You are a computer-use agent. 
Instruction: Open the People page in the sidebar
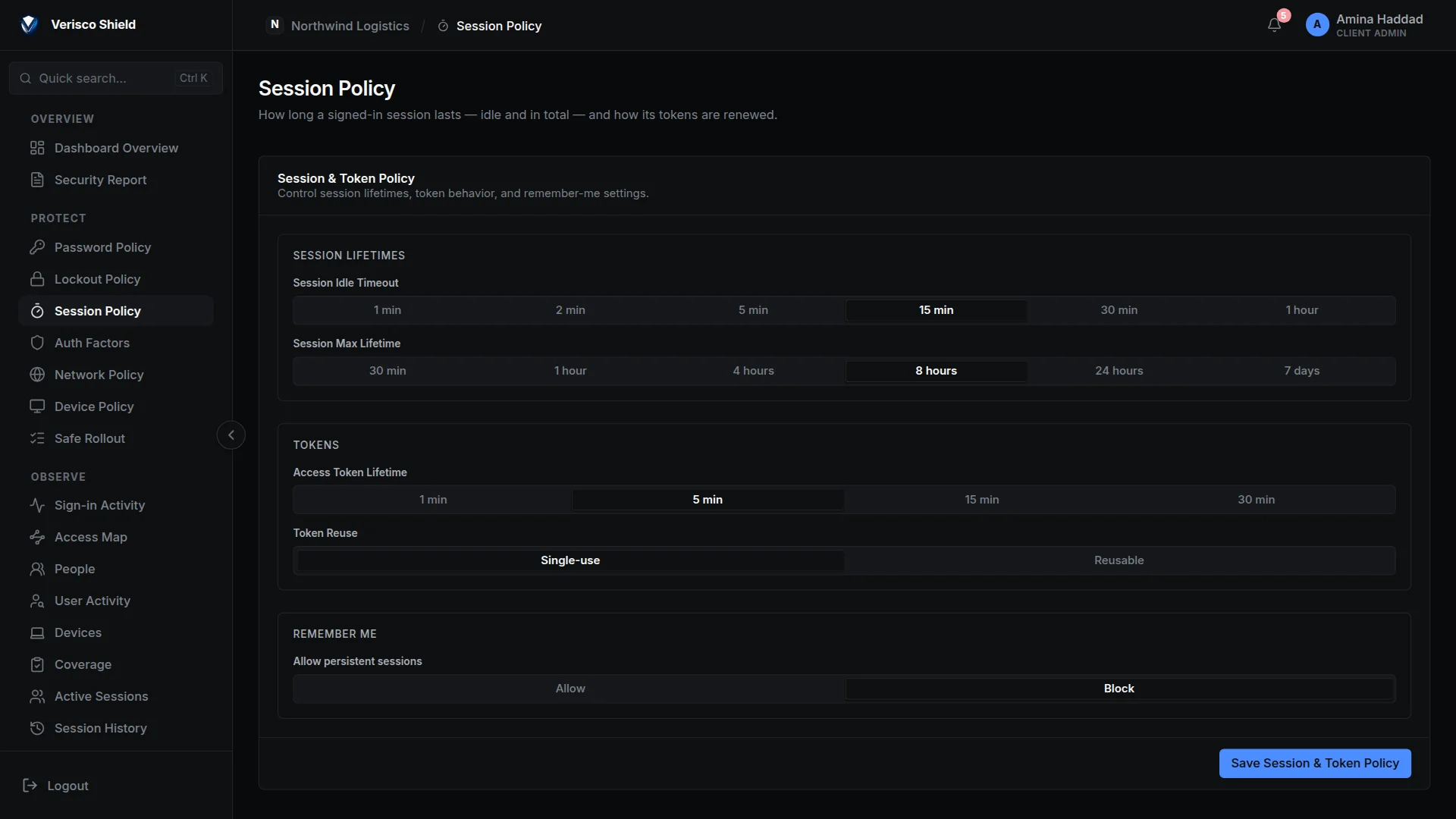click(116, 569)
